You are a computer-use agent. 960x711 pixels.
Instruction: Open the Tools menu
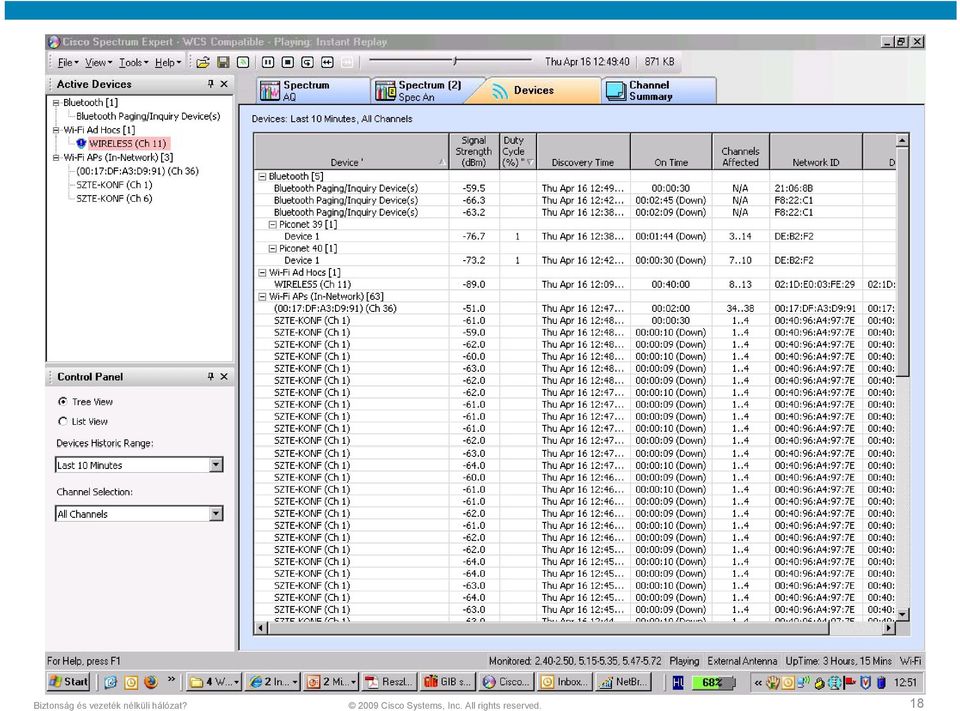(x=133, y=62)
